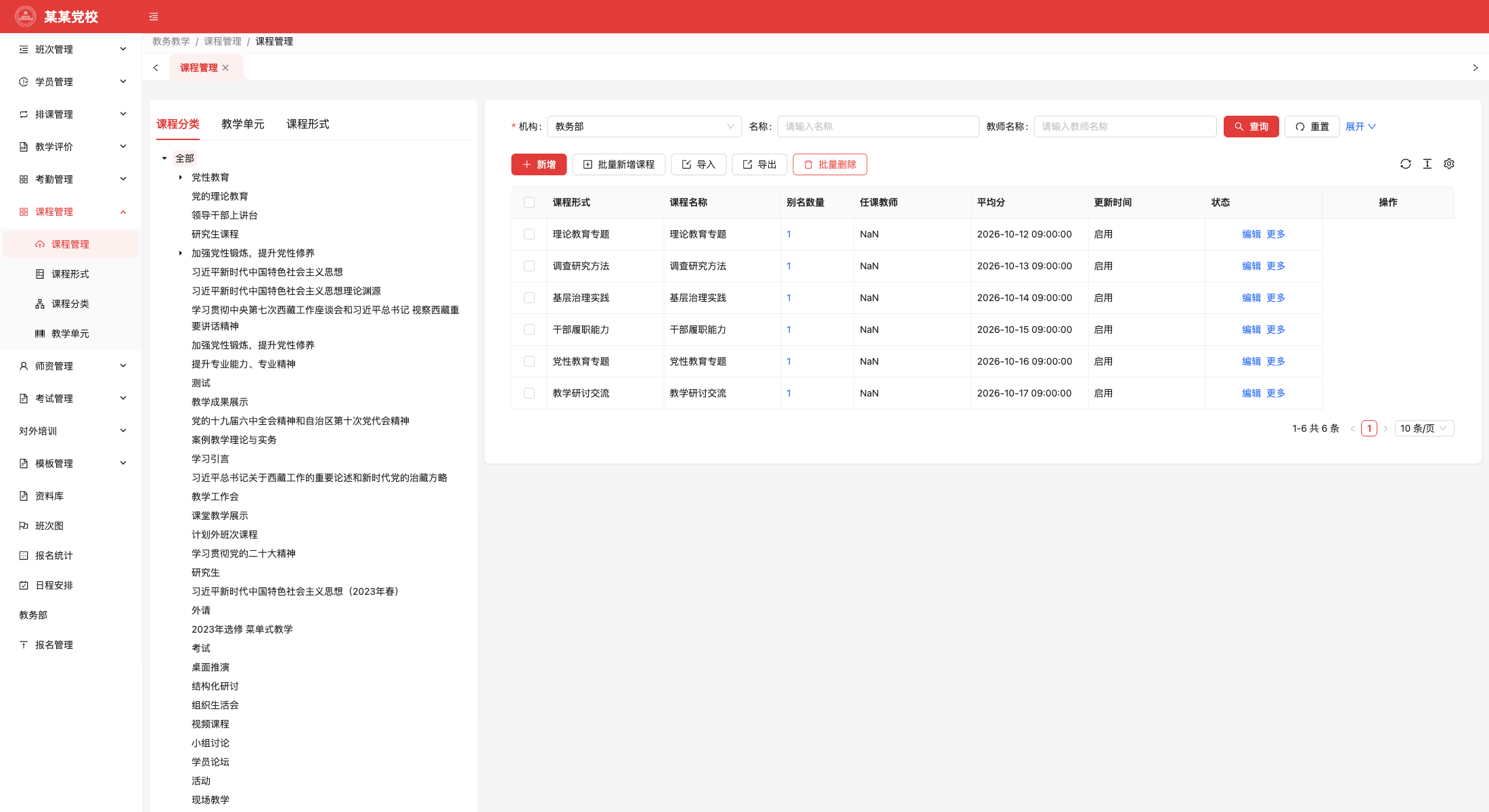Switch to the 教学单元 tab

coord(243,124)
